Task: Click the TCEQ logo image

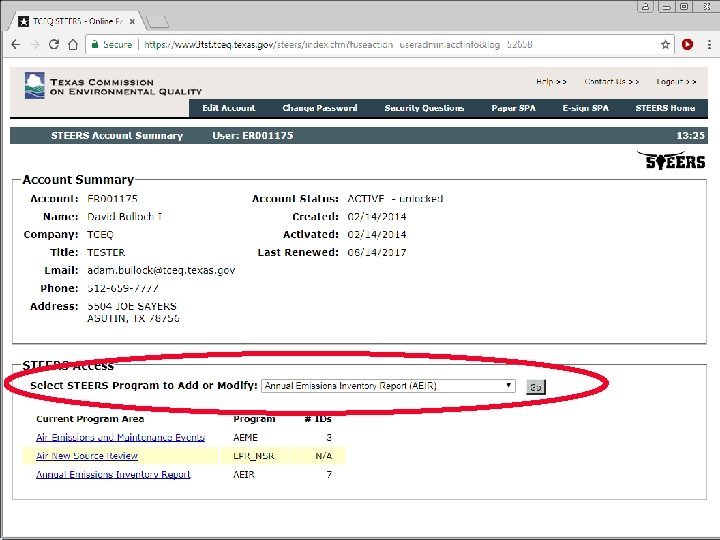Action: 35,85
